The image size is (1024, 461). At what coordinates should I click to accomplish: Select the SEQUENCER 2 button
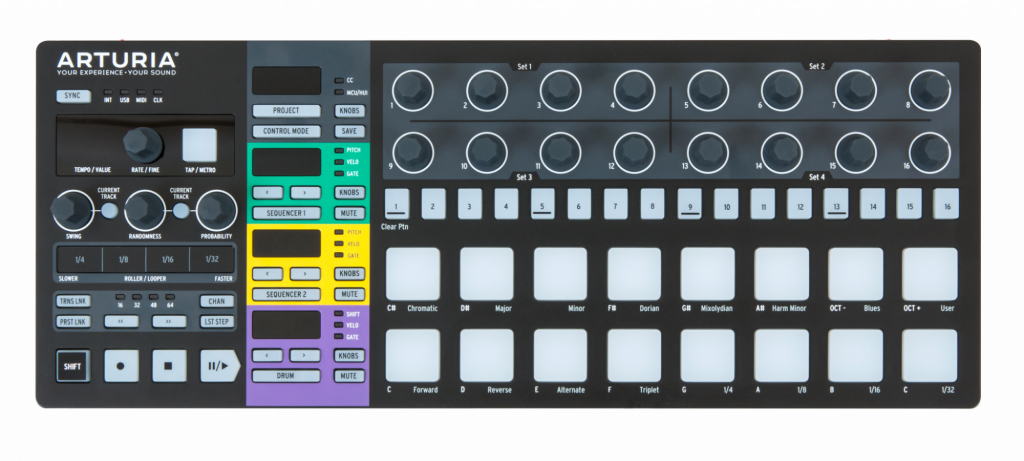[286, 294]
